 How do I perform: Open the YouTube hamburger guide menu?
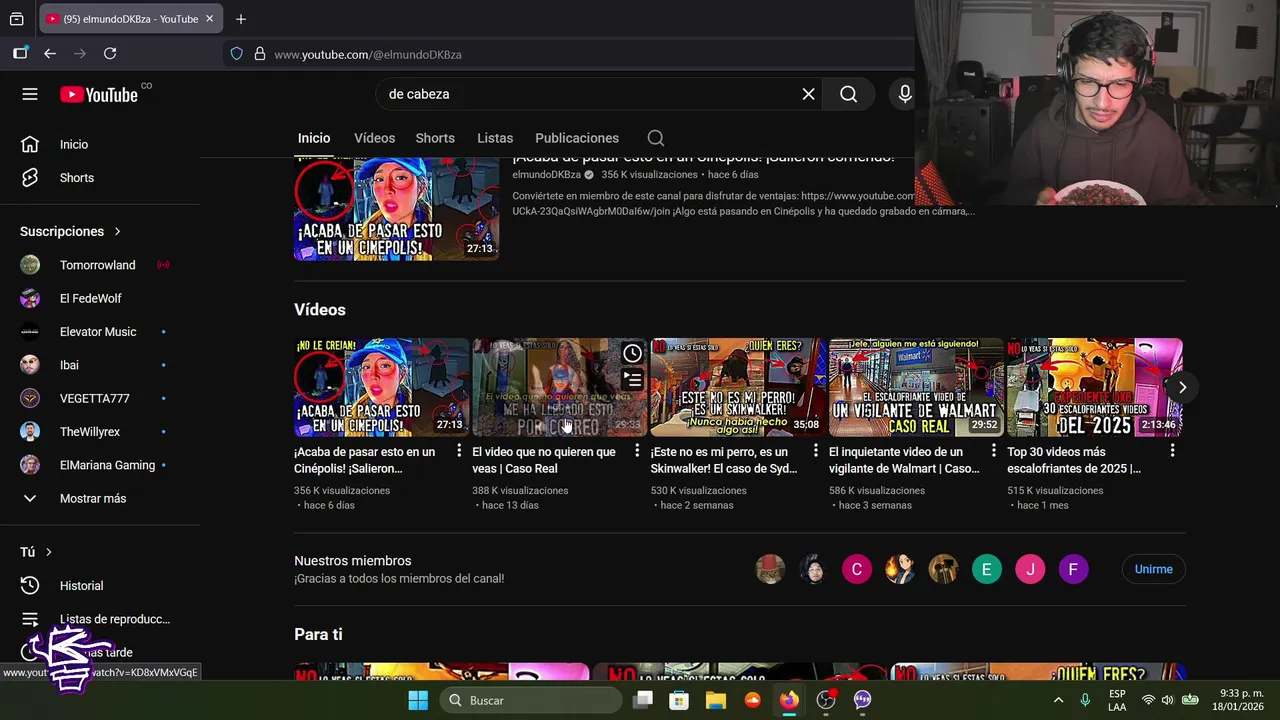[x=30, y=94]
